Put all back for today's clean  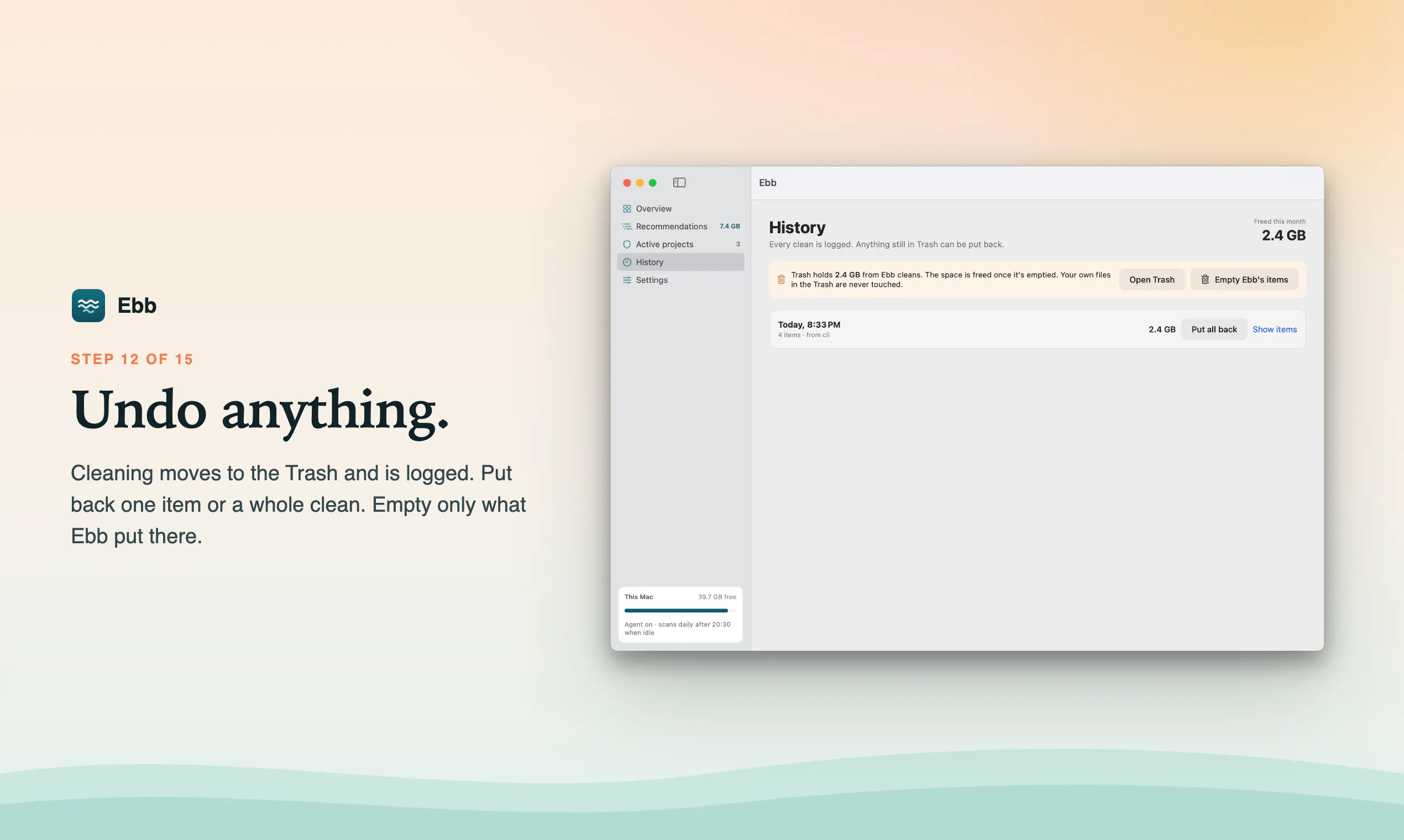1214,329
